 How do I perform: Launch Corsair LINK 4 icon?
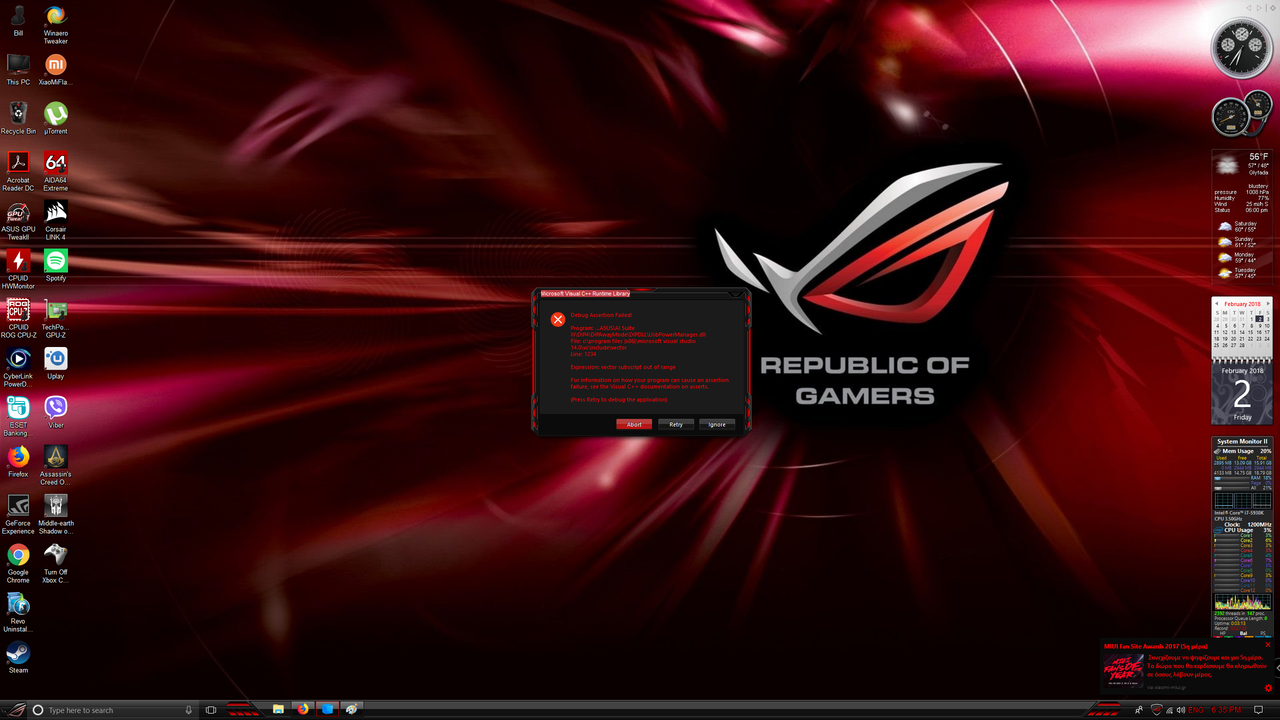tap(56, 220)
